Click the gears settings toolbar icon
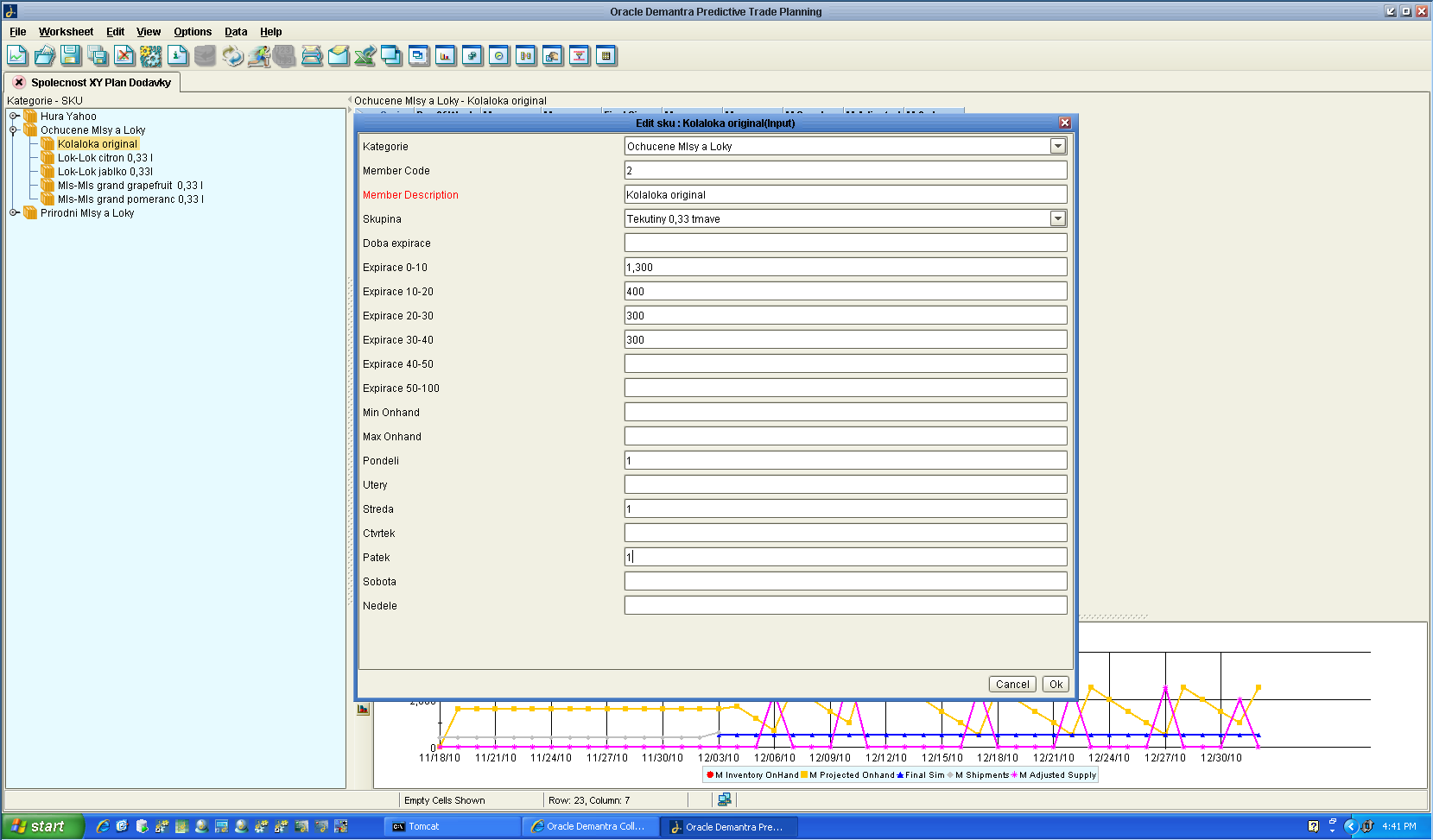Screen dimensions: 1433x840 coord(151,56)
